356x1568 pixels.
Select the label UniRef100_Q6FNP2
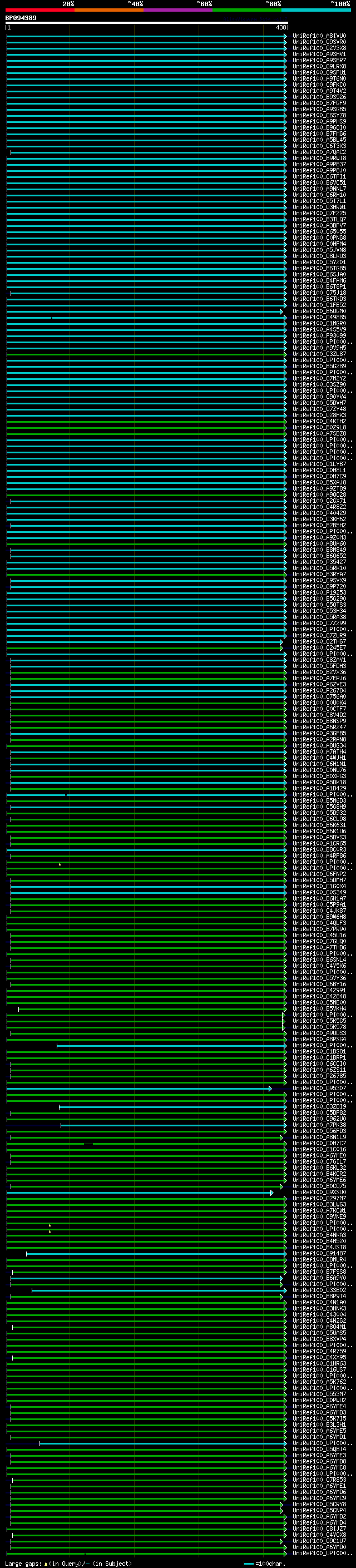point(319,874)
